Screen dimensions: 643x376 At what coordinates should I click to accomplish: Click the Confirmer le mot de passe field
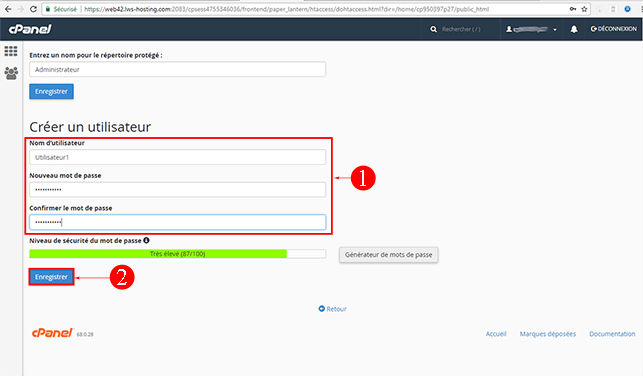tap(178, 222)
